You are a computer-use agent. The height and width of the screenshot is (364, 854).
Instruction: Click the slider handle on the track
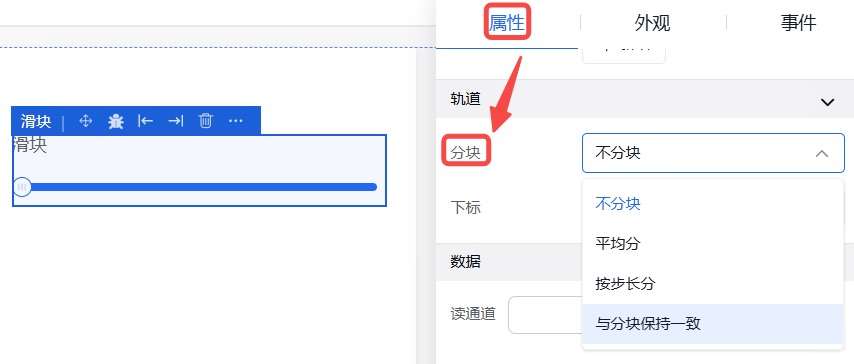pos(22,187)
